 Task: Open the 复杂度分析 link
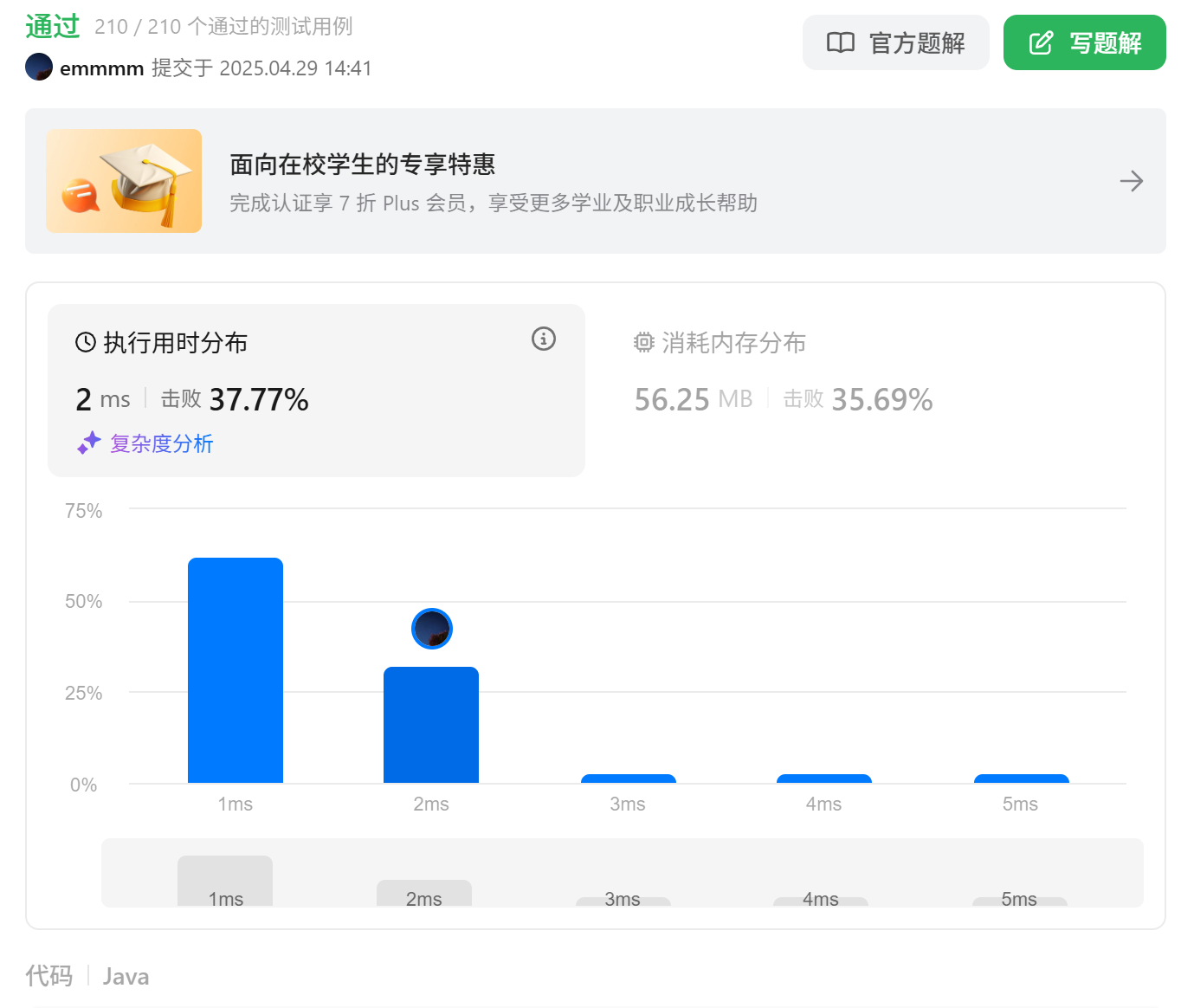(x=162, y=443)
